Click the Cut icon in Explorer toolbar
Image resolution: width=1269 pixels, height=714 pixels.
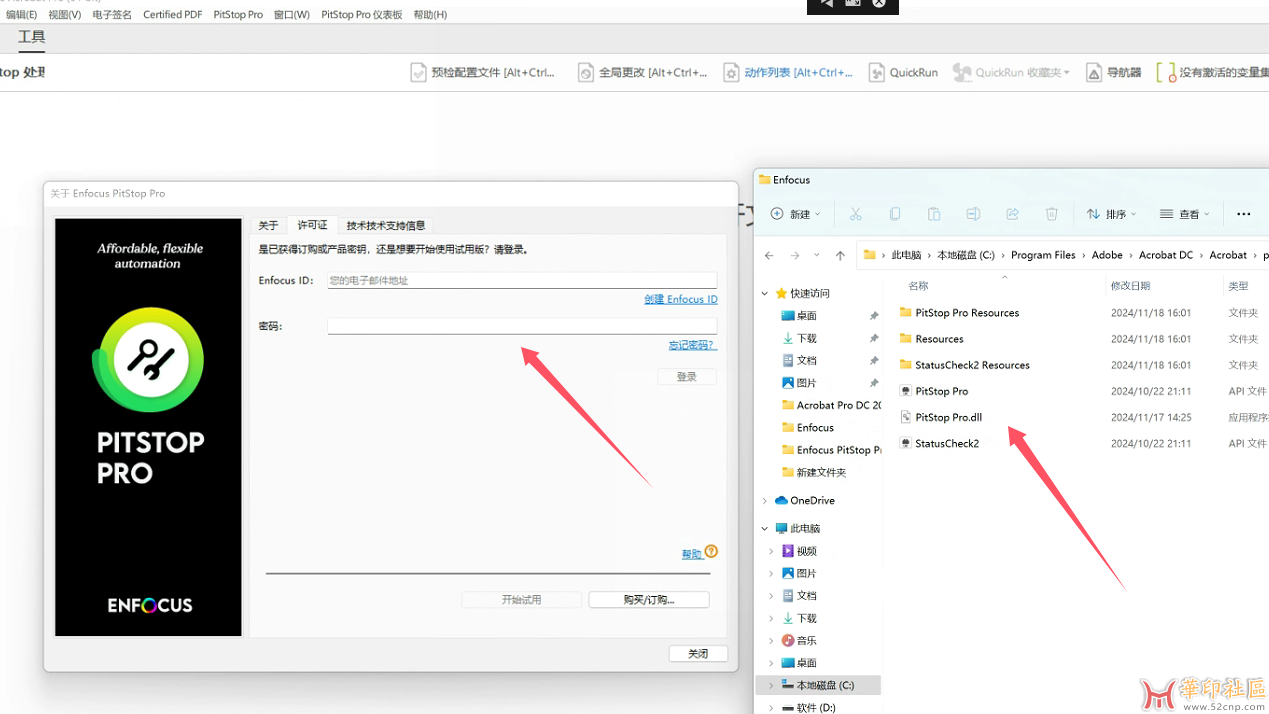coord(855,214)
